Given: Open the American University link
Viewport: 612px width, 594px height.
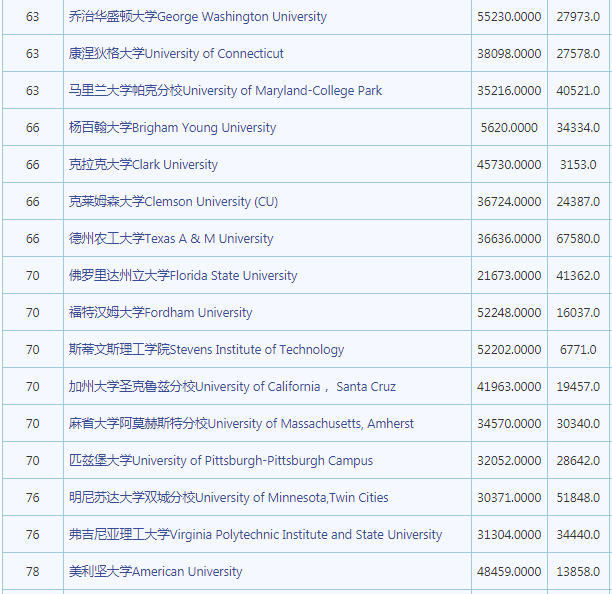Looking at the screenshot, I should [155, 572].
